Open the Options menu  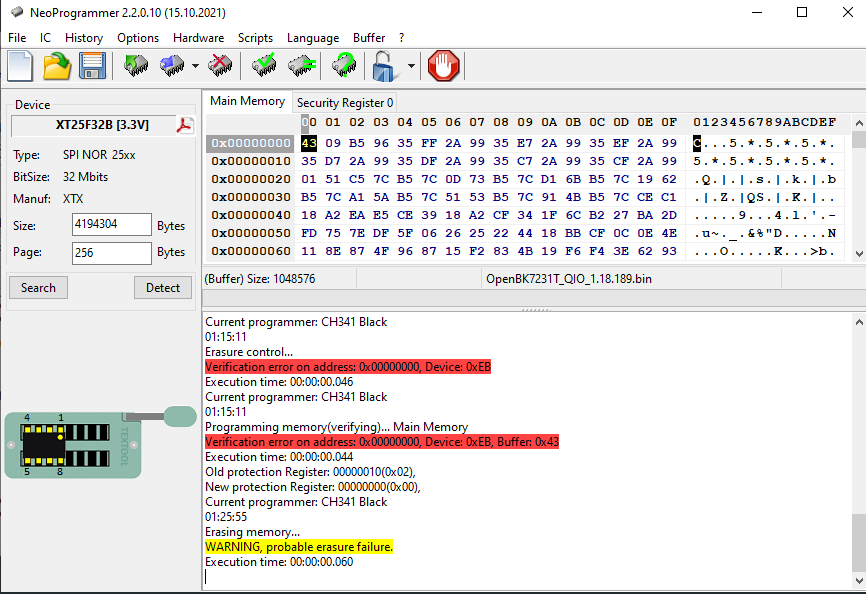[x=138, y=38]
